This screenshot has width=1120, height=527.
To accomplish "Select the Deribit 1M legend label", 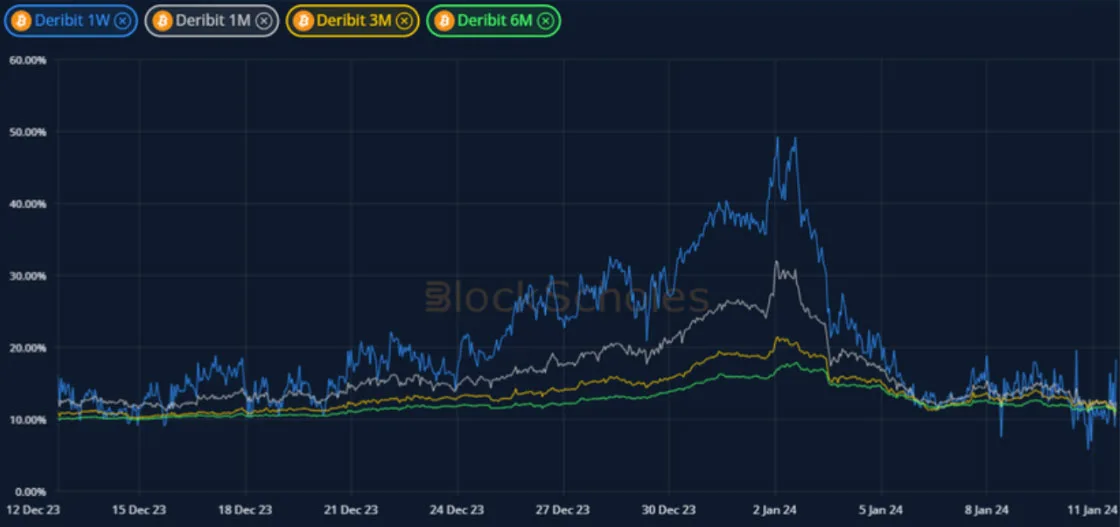I will pos(213,21).
